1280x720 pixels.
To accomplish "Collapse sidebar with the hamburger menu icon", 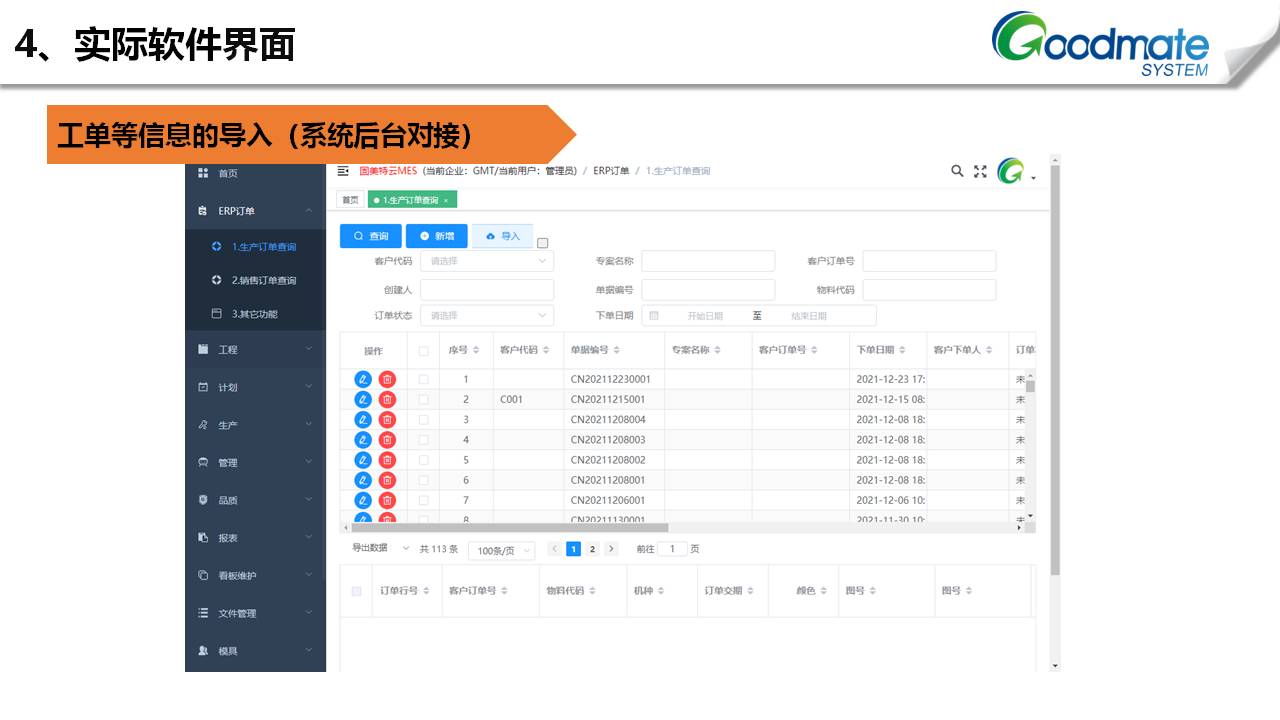I will click(343, 171).
